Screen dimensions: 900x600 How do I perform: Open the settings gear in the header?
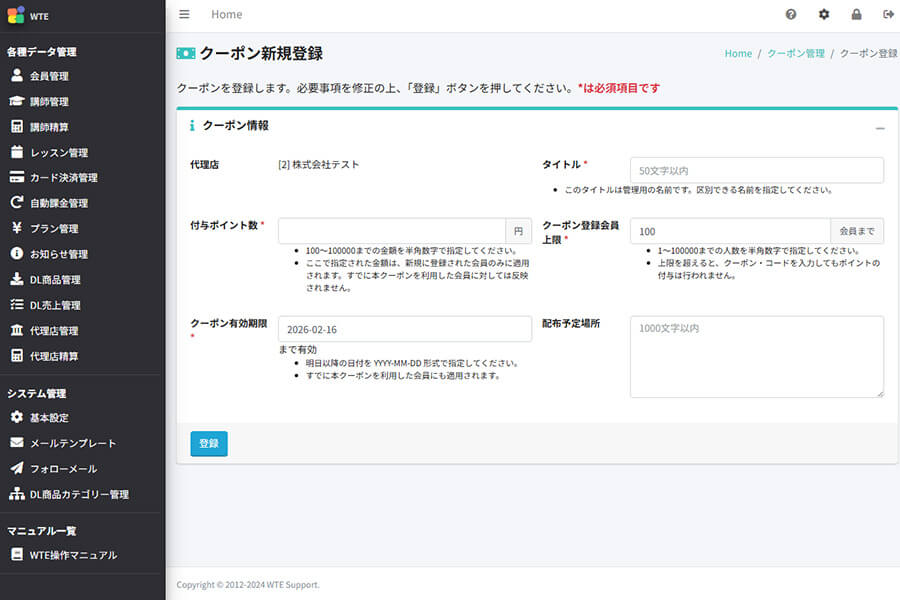(x=824, y=14)
